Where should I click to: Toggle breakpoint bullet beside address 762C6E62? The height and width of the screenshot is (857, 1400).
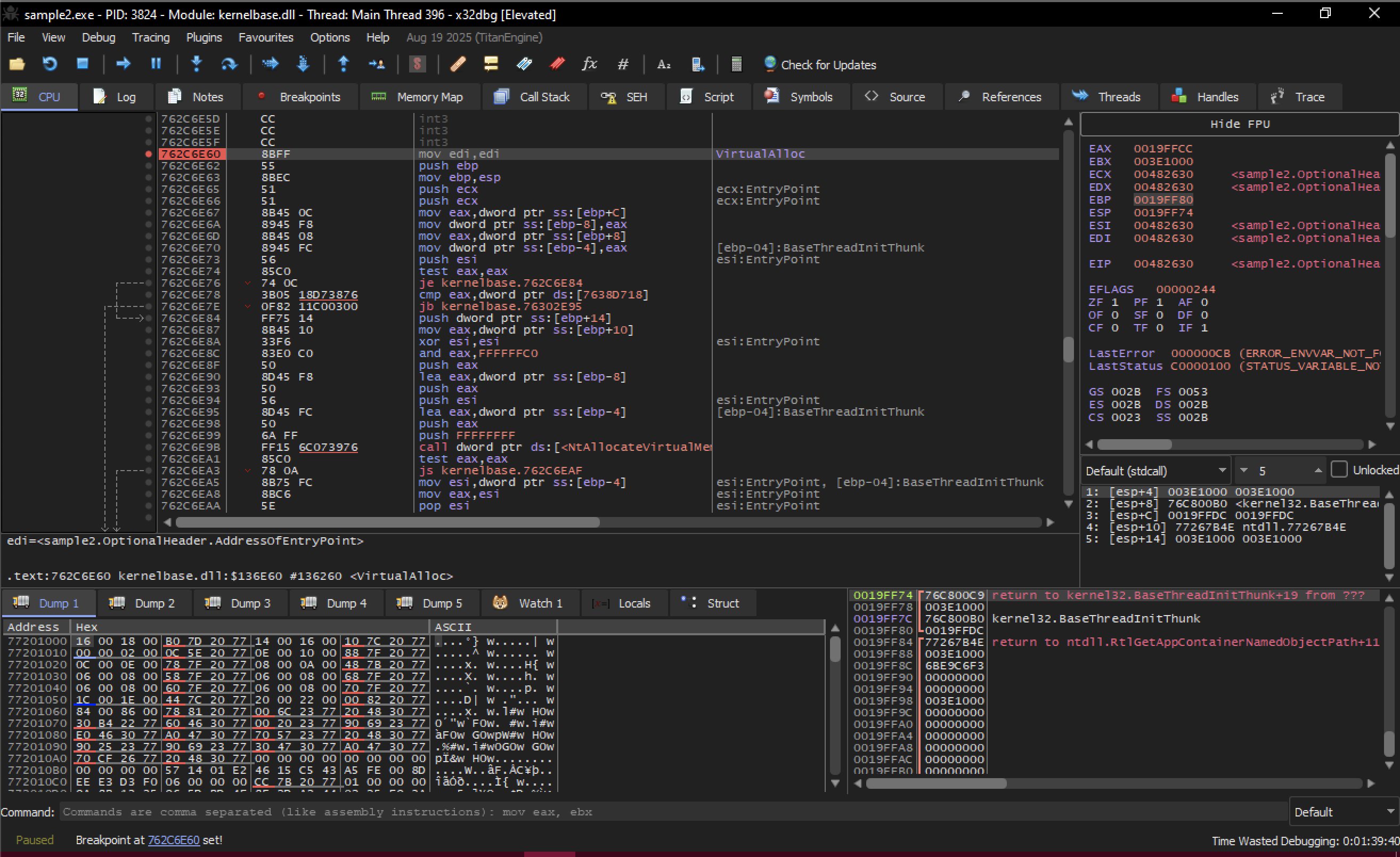pyautogui.click(x=148, y=165)
